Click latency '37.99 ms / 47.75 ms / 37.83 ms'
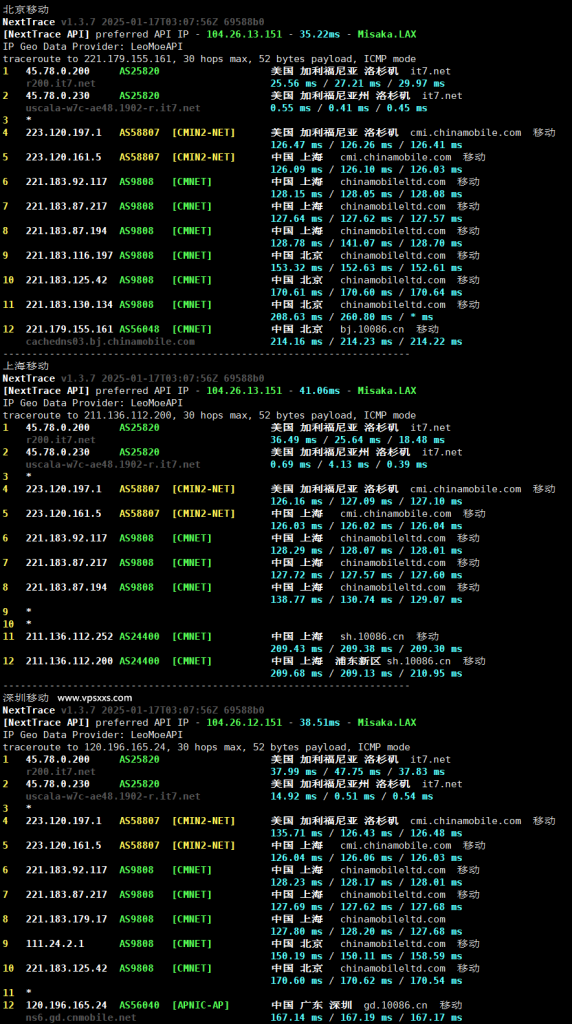 pyautogui.click(x=358, y=772)
